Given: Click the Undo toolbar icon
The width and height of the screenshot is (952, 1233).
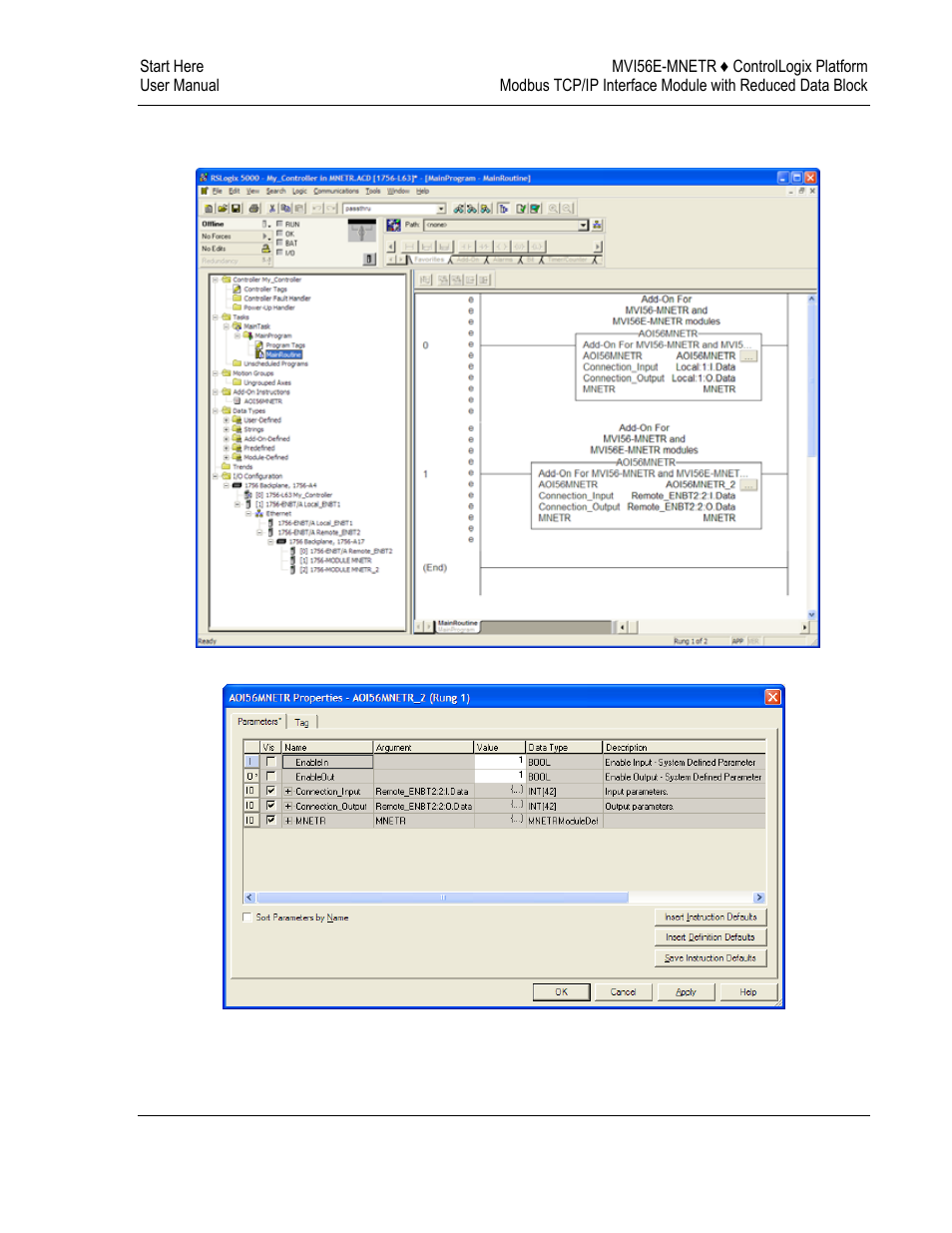Looking at the screenshot, I should click(317, 209).
